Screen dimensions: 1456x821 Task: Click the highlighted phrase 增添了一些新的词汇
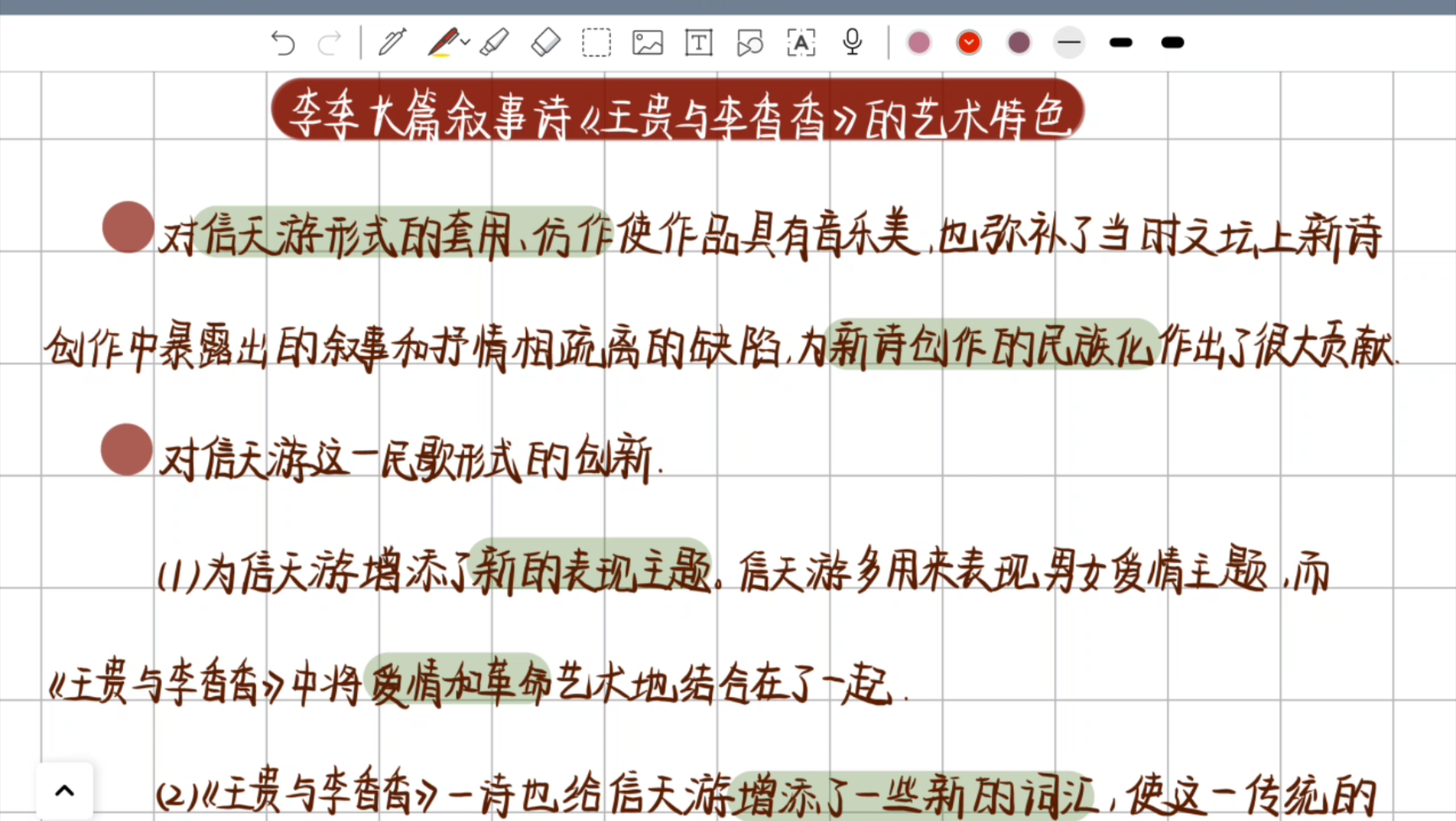point(913,794)
